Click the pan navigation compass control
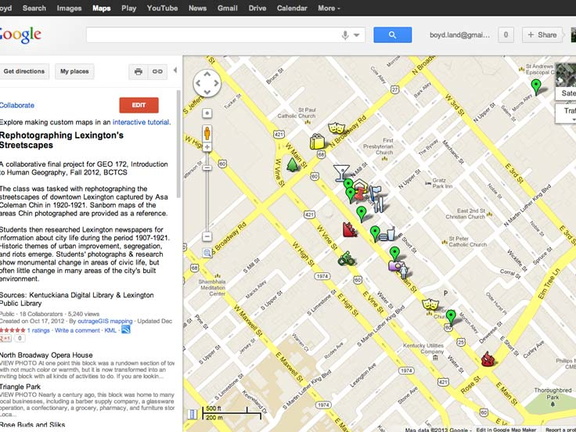Image resolution: width=576 pixels, height=432 pixels. tap(207, 83)
